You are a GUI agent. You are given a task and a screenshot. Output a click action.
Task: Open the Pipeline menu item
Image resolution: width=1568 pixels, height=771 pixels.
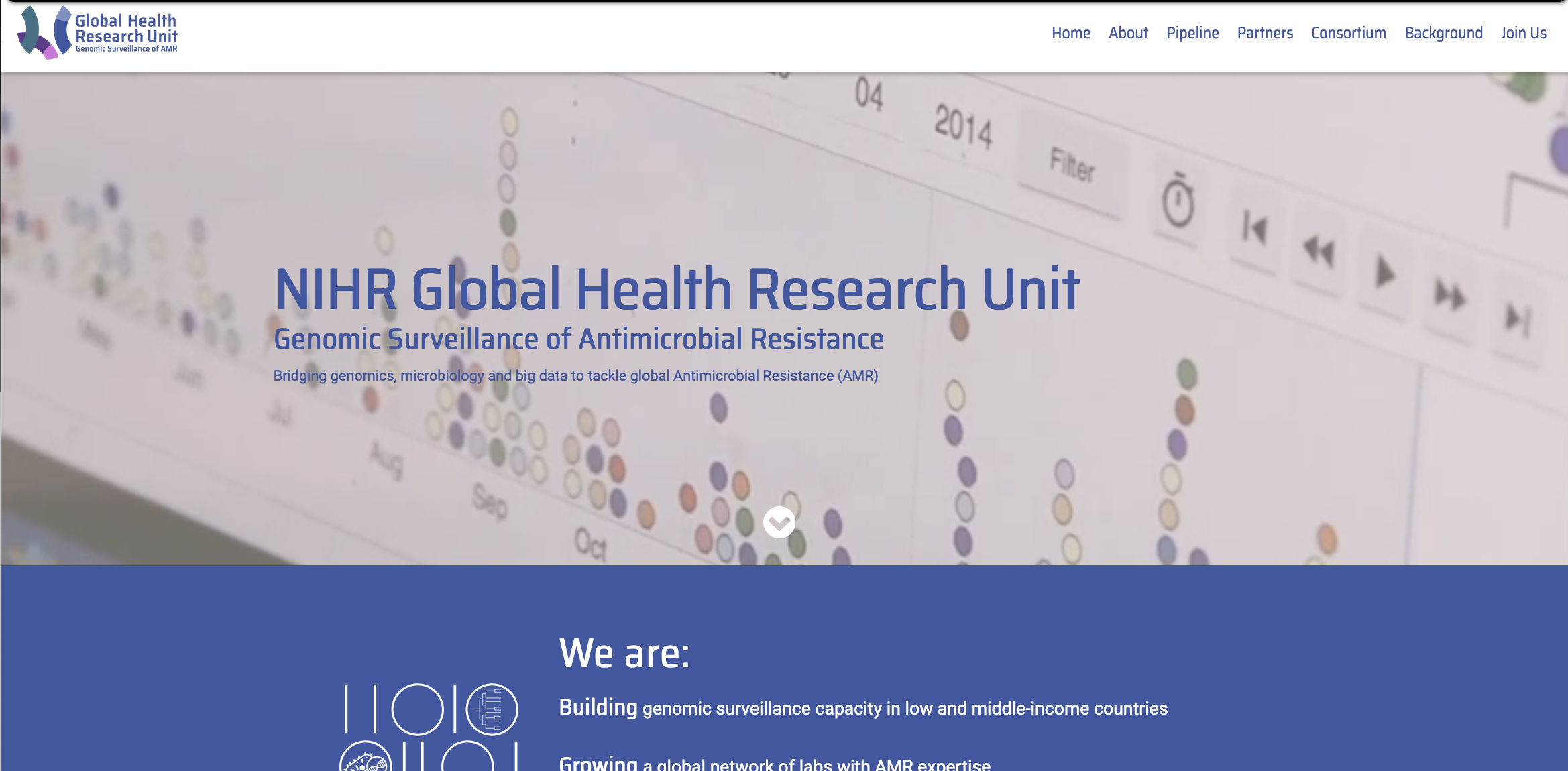tap(1192, 33)
